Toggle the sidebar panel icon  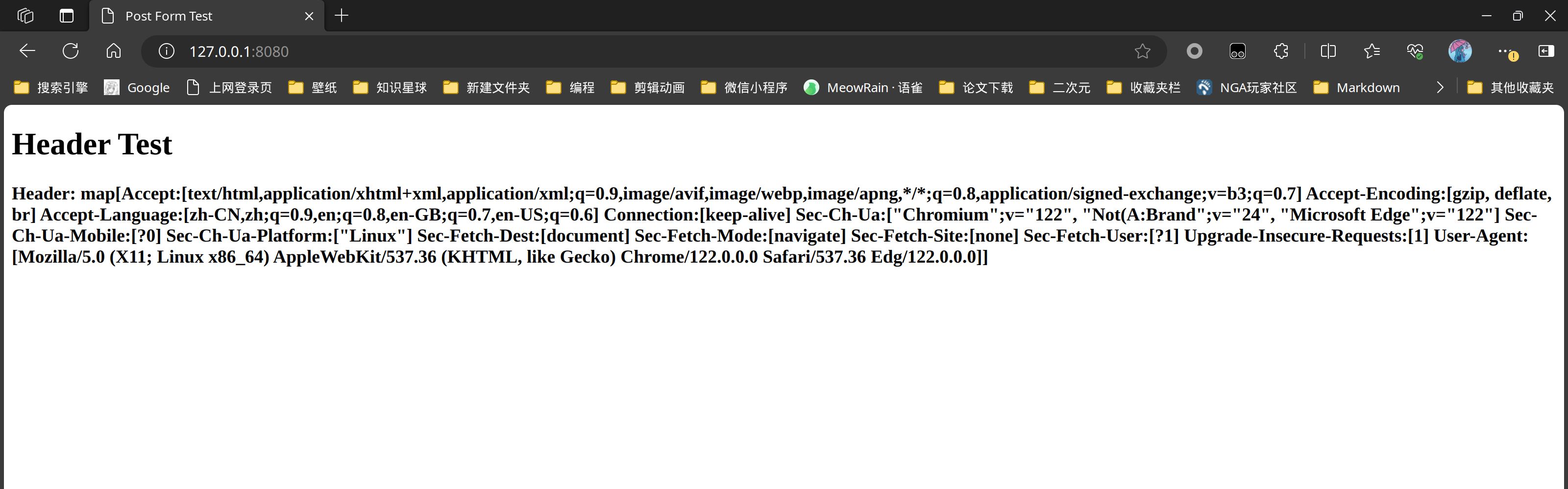(x=1546, y=51)
